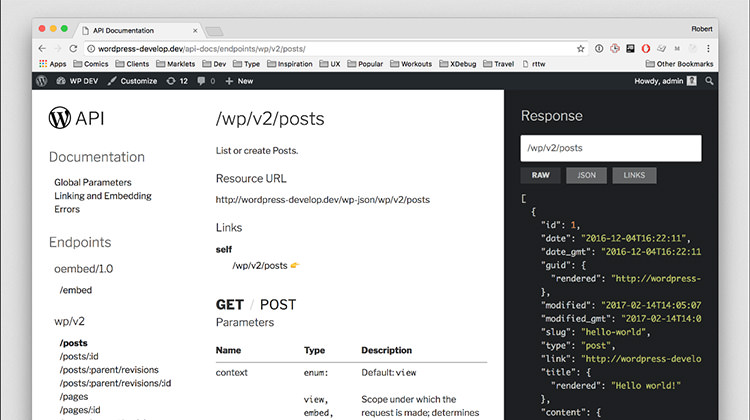Open Customize in the admin bar
The width and height of the screenshot is (750, 420).
132,81
